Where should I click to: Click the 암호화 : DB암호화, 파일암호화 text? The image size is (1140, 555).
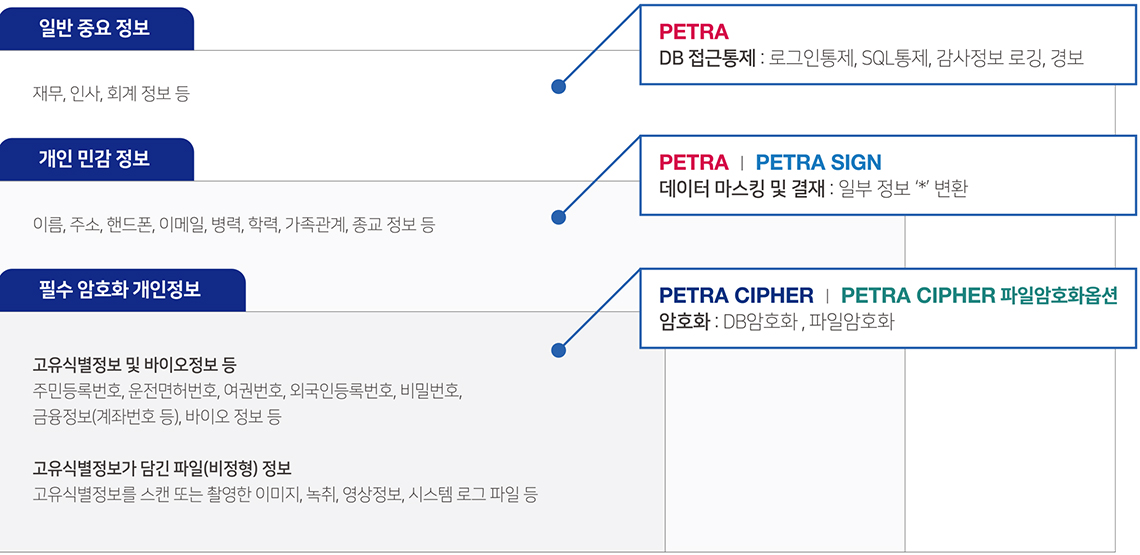[x=775, y=322]
